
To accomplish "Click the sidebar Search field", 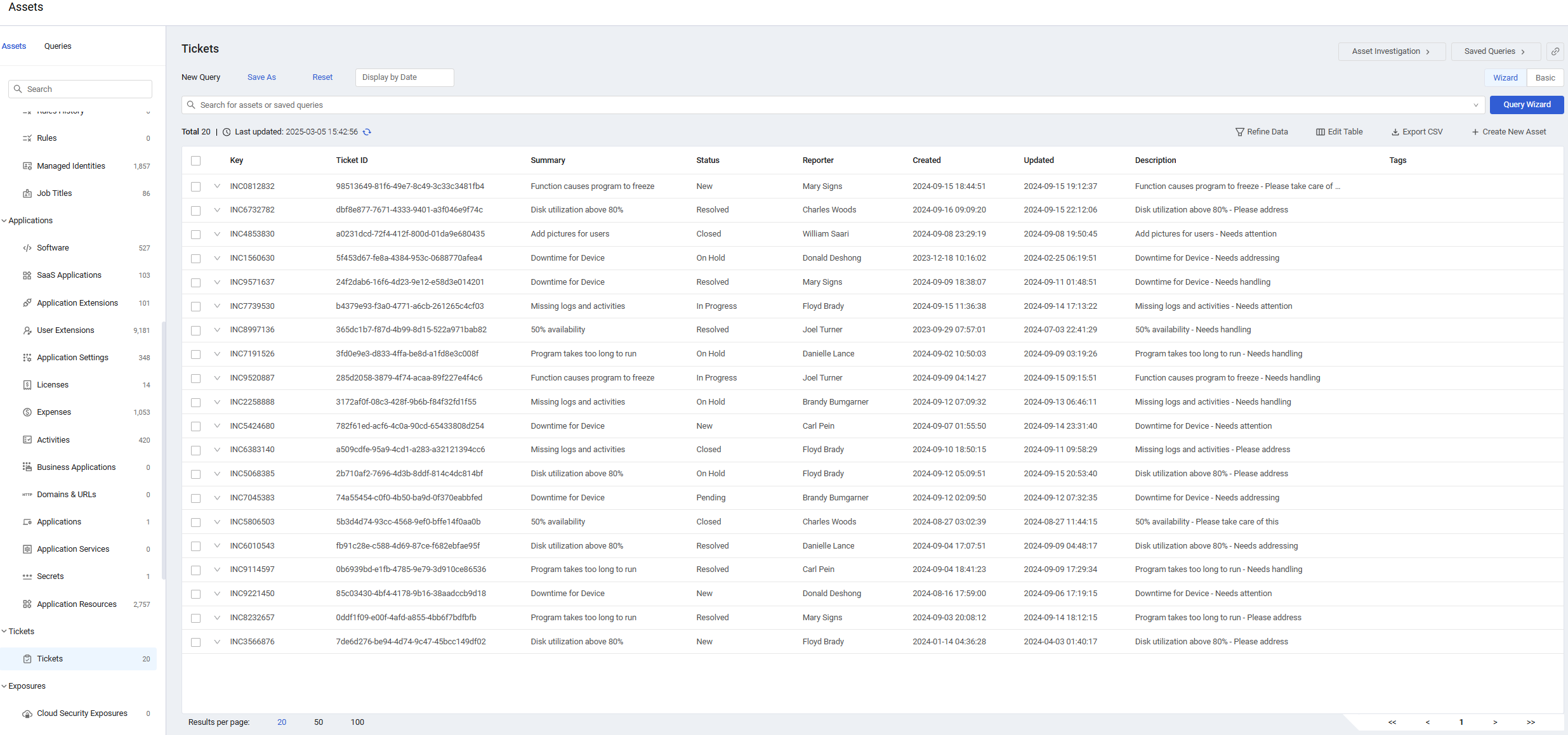I will click(x=81, y=89).
